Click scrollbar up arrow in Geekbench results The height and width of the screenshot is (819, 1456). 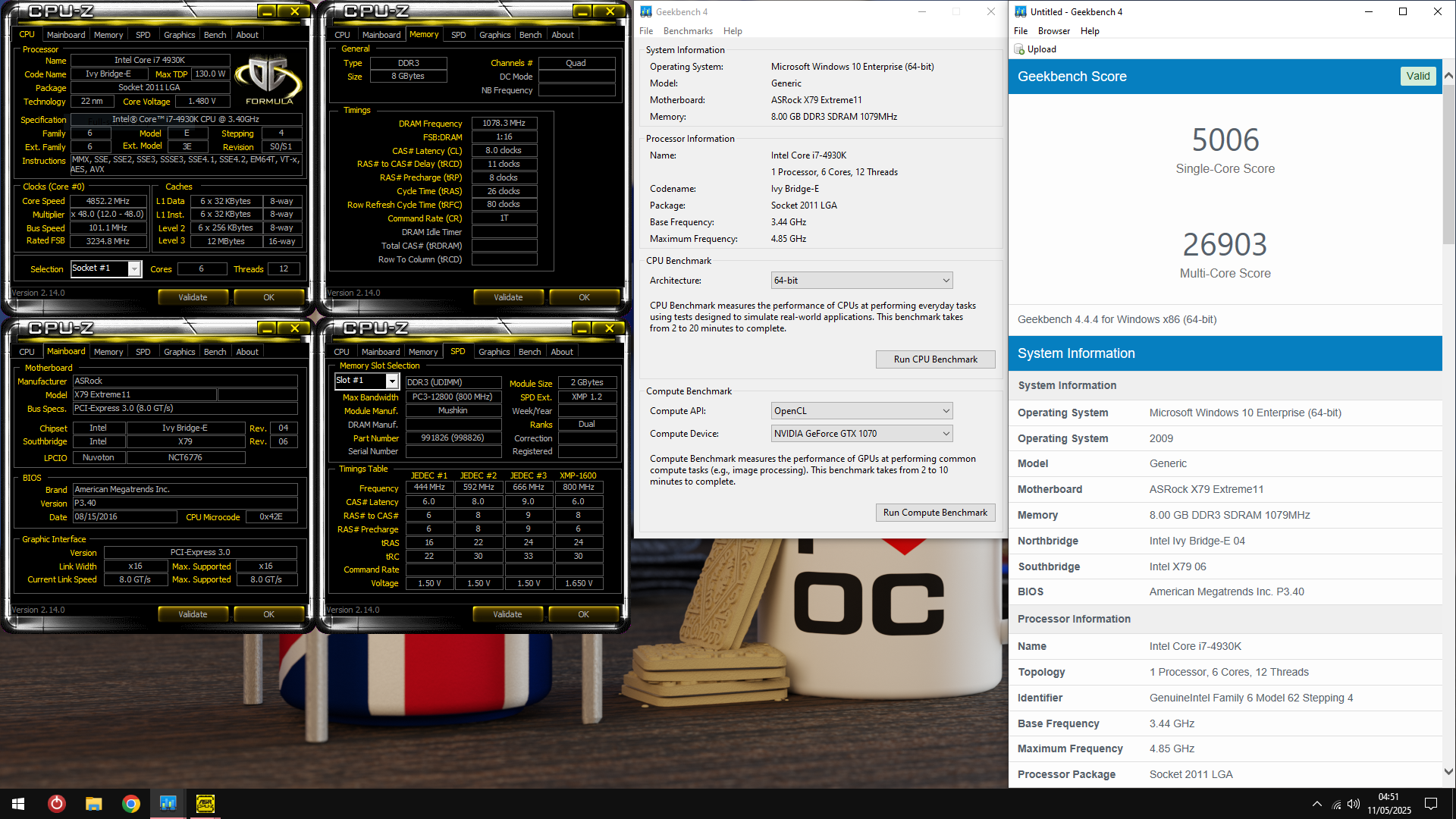pyautogui.click(x=1448, y=76)
